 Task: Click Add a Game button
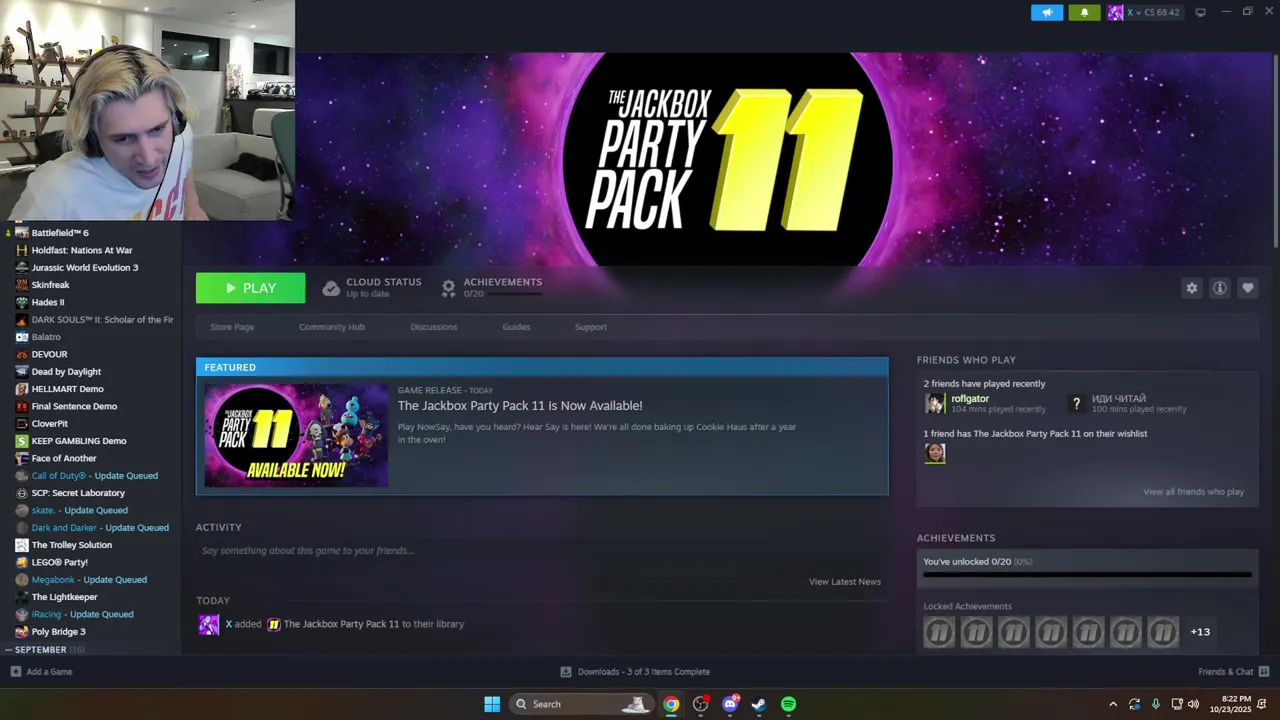tap(41, 672)
